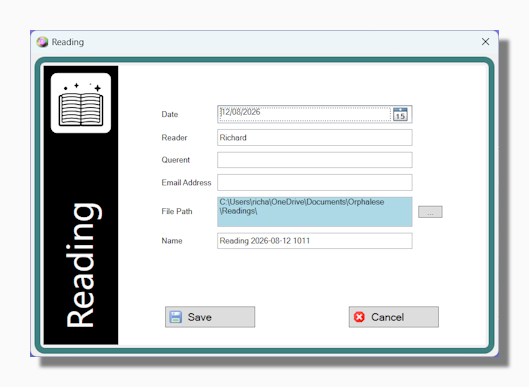The width and height of the screenshot is (529, 387).
Task: Click the Reading window title text
Action: 68,42
